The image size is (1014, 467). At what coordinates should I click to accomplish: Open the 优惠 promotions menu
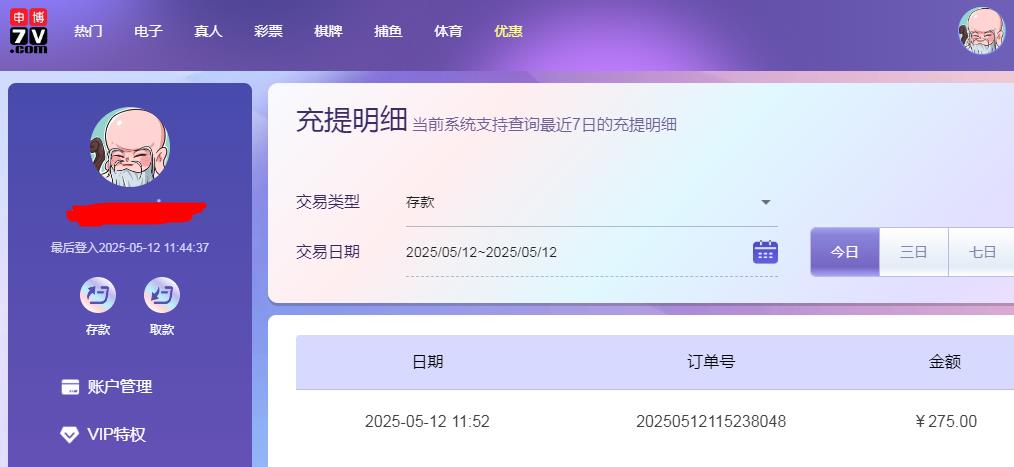[508, 31]
